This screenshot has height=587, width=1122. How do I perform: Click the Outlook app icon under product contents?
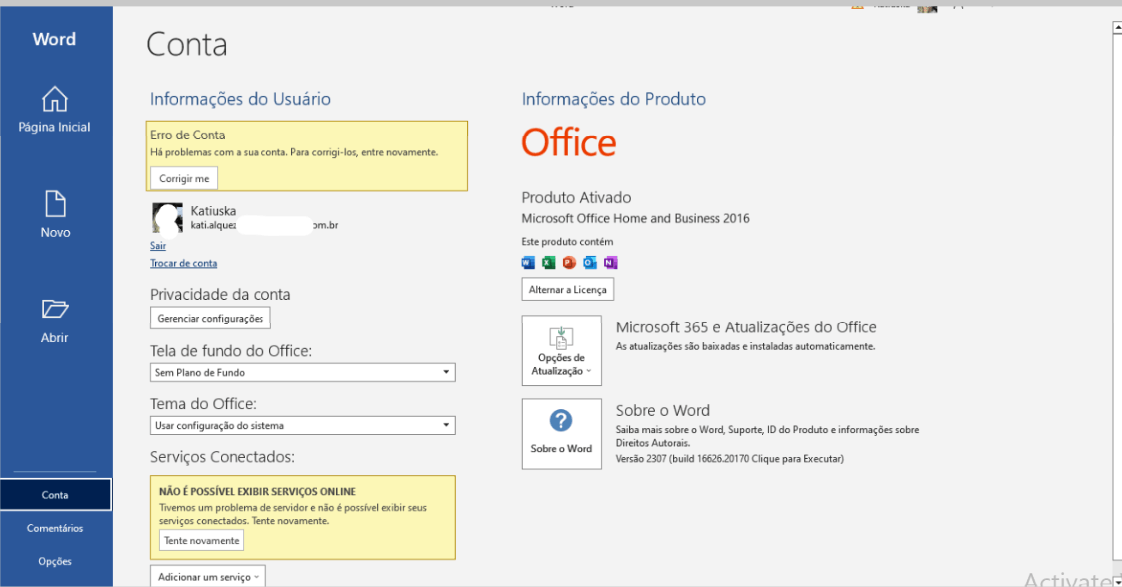pos(590,263)
